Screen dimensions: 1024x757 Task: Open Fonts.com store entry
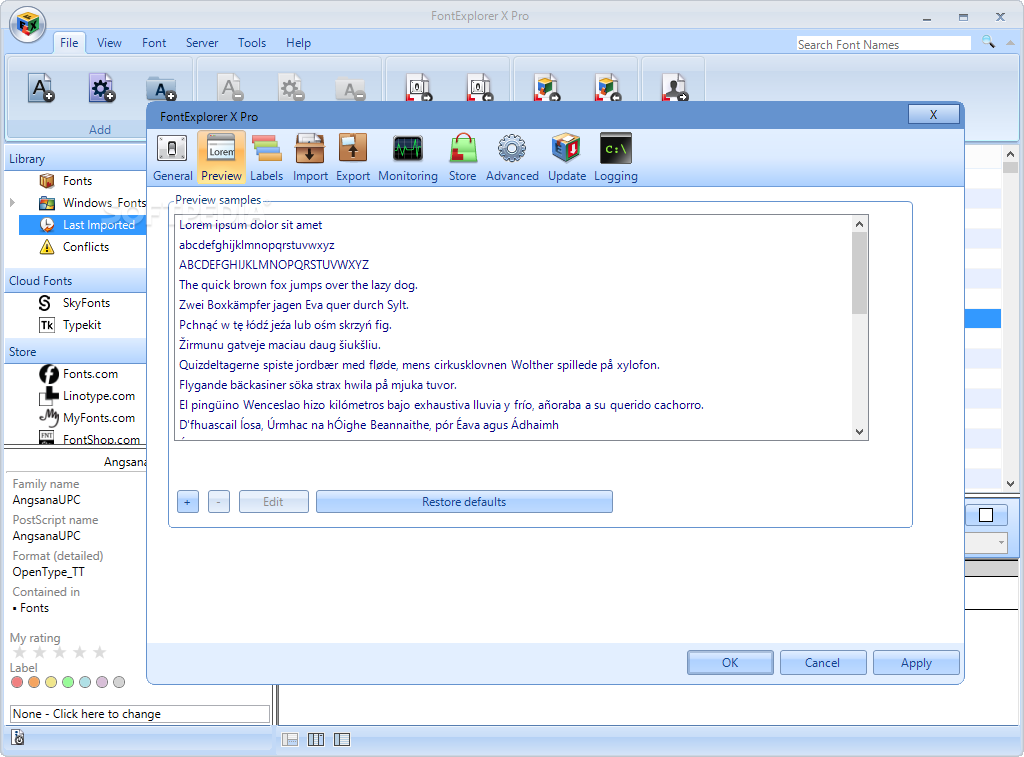[x=90, y=374]
